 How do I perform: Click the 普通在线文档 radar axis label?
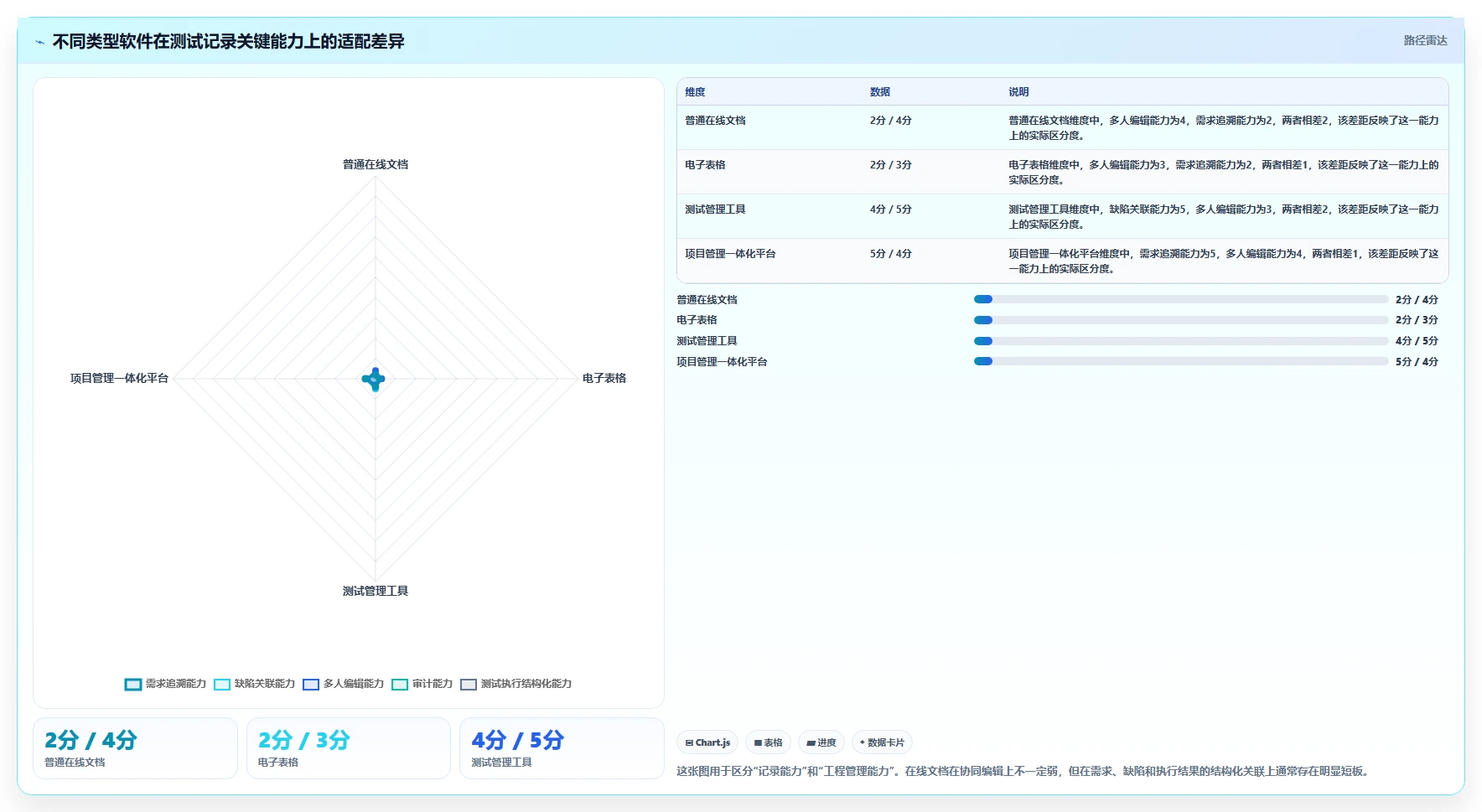[x=376, y=164]
